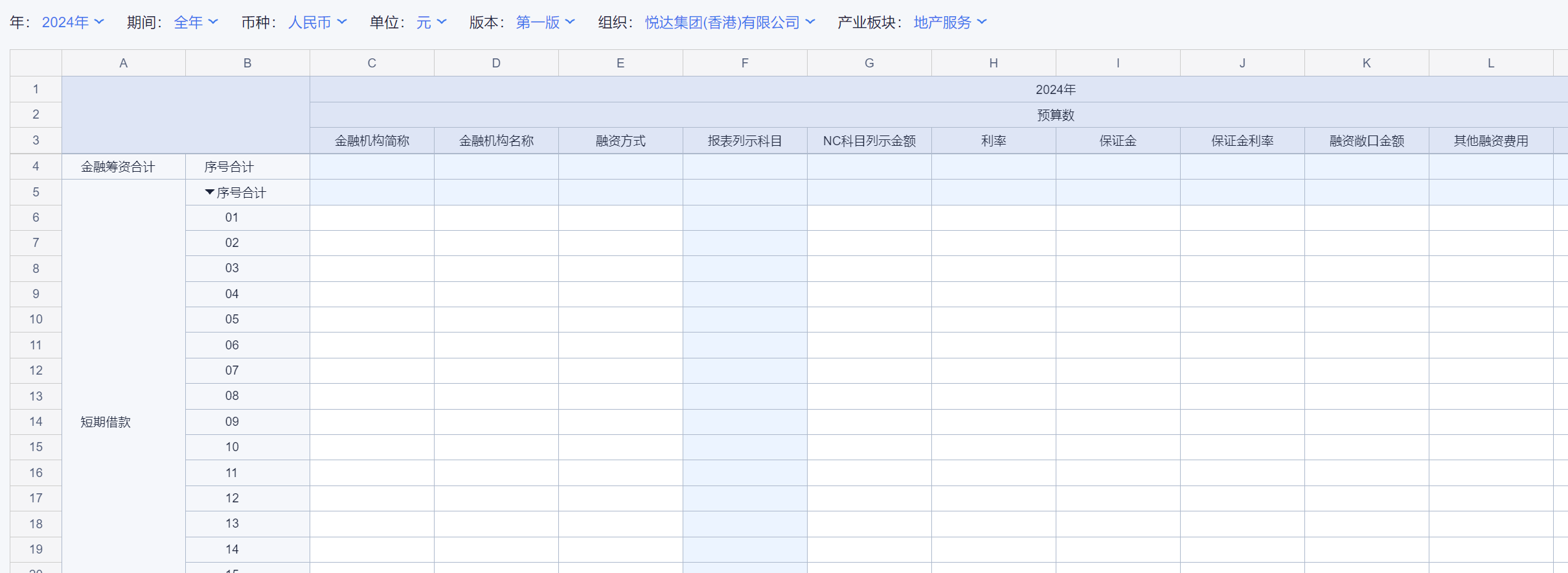1568x573 pixels.
Task: Select column L header
Action: [1491, 63]
